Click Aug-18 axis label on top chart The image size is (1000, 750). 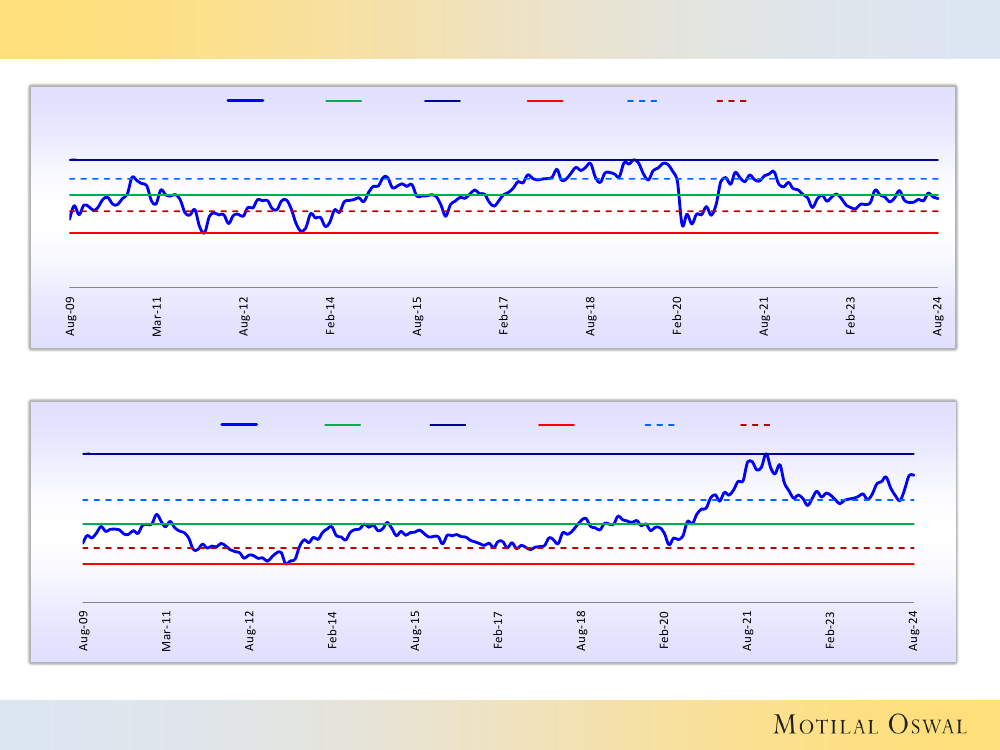point(591,315)
